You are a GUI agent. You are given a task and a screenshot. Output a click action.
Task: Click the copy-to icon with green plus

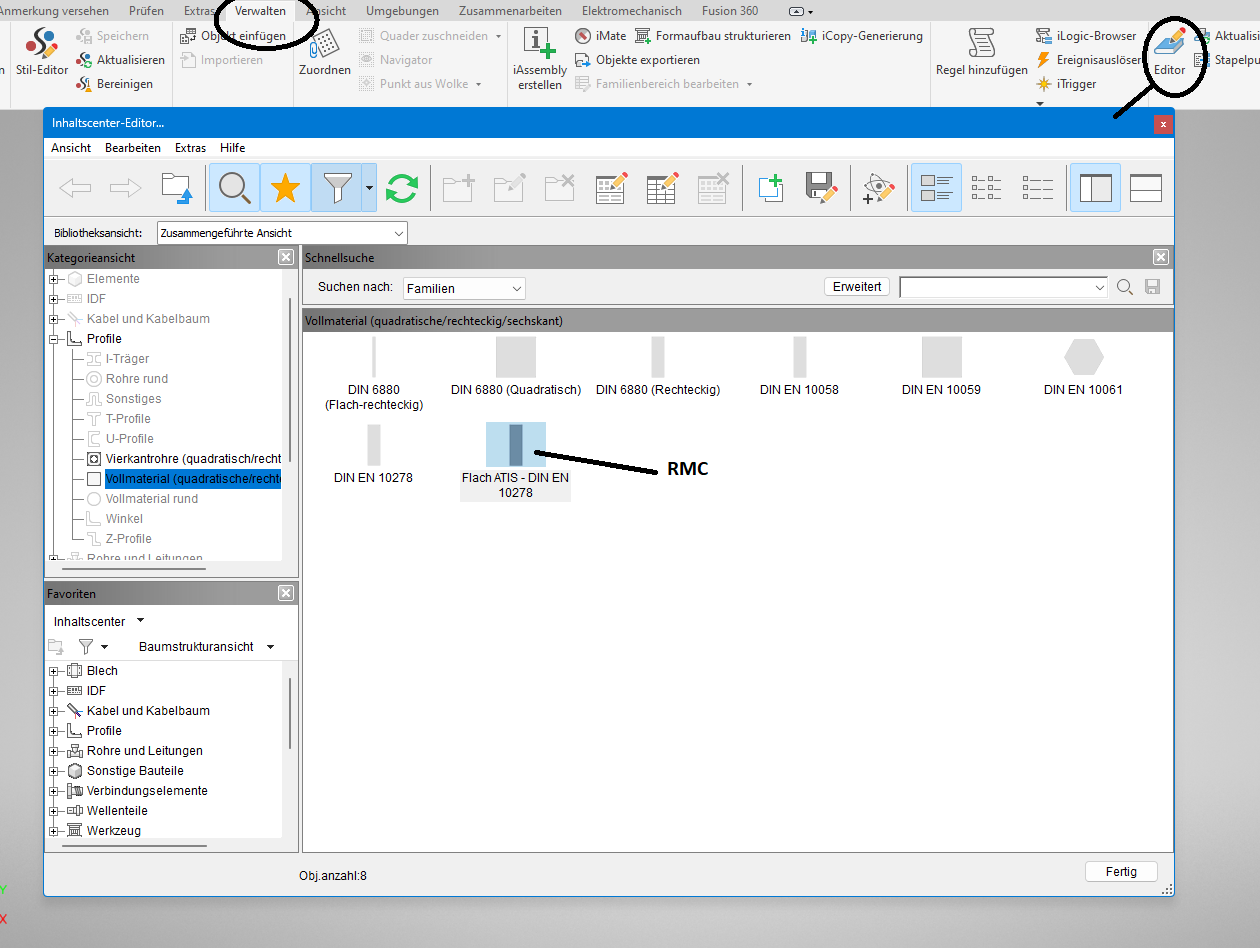pos(769,187)
